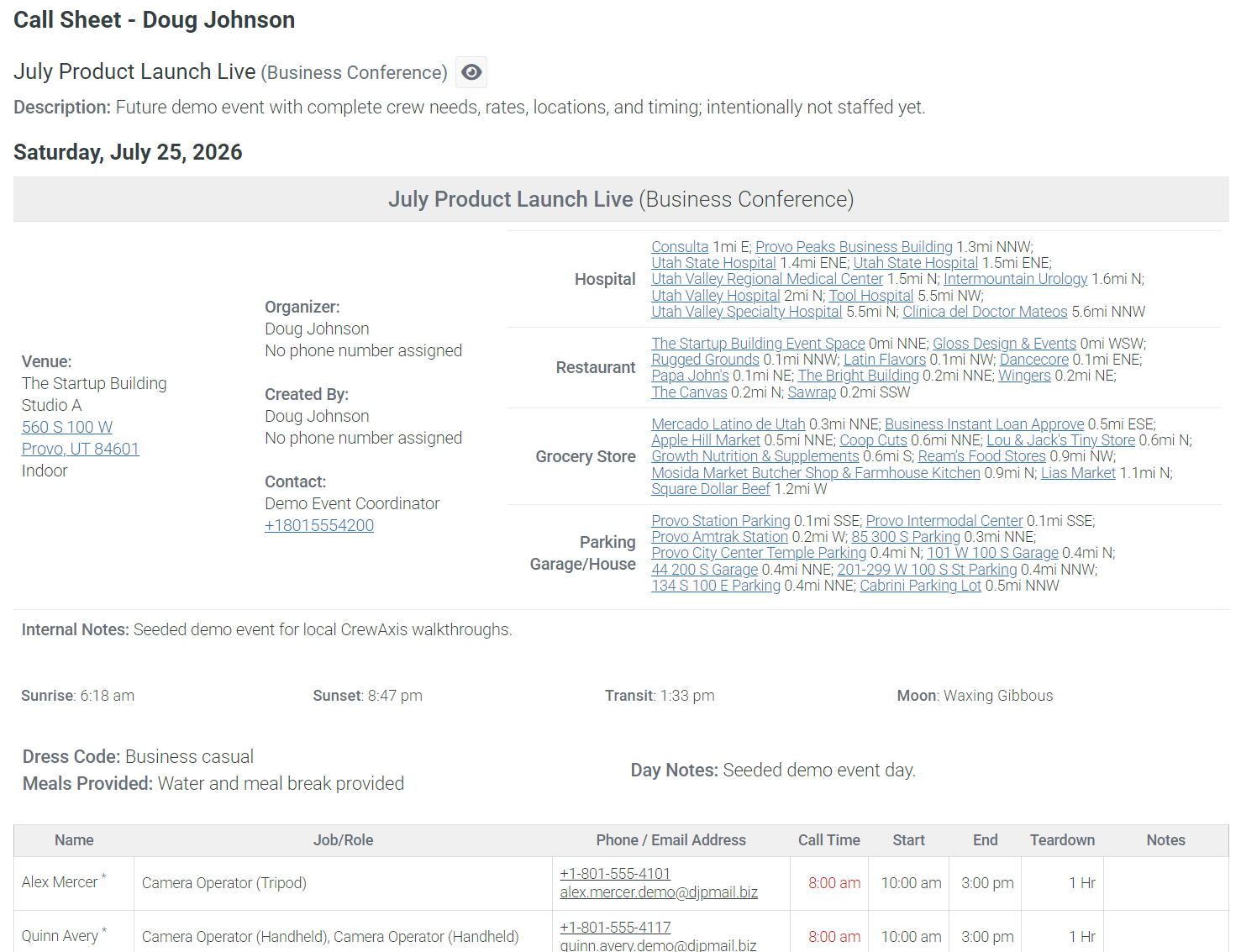Open Utah Valley Regional Medical Center link

[767, 279]
